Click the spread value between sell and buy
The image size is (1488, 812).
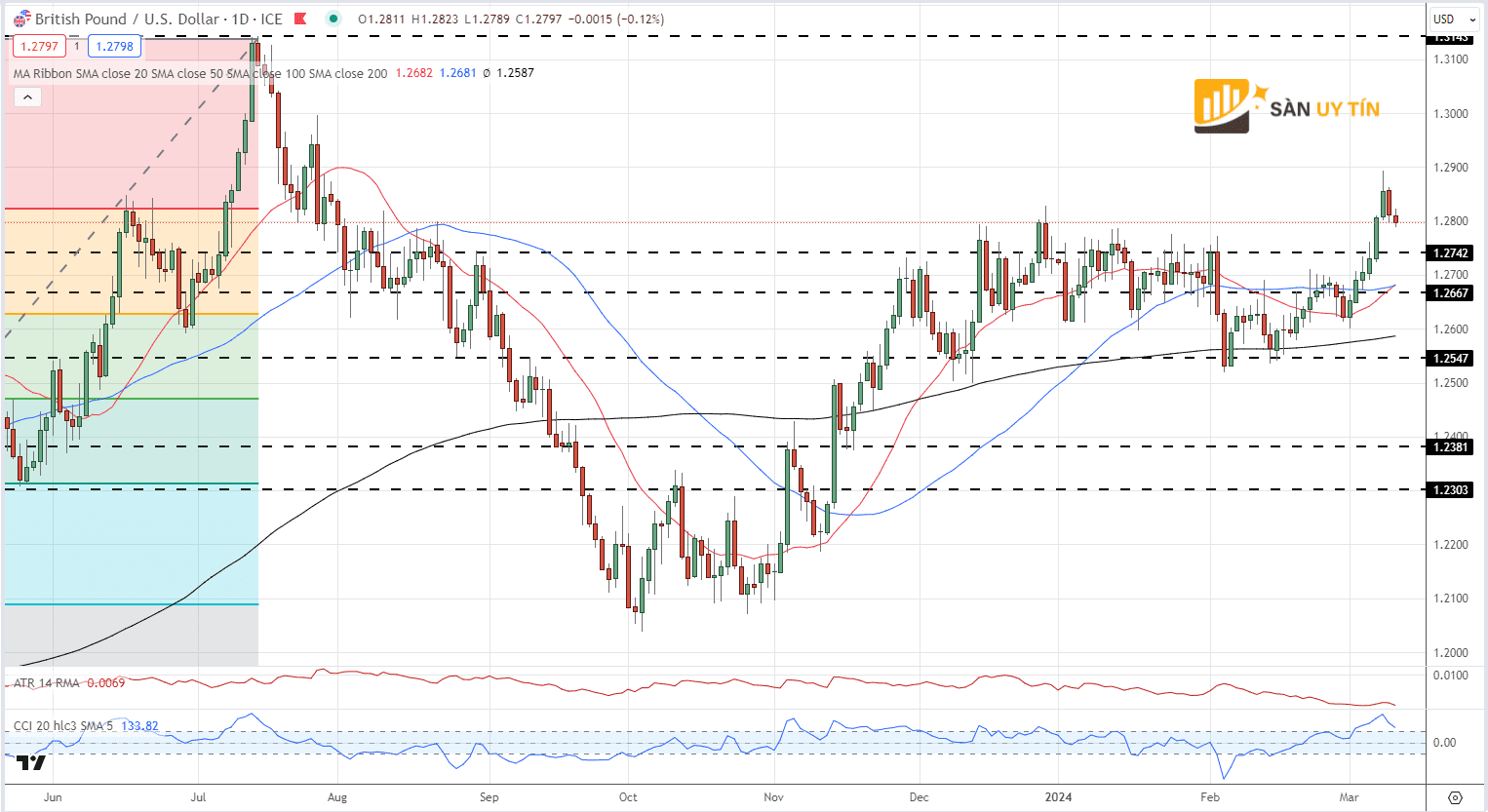pos(77,46)
